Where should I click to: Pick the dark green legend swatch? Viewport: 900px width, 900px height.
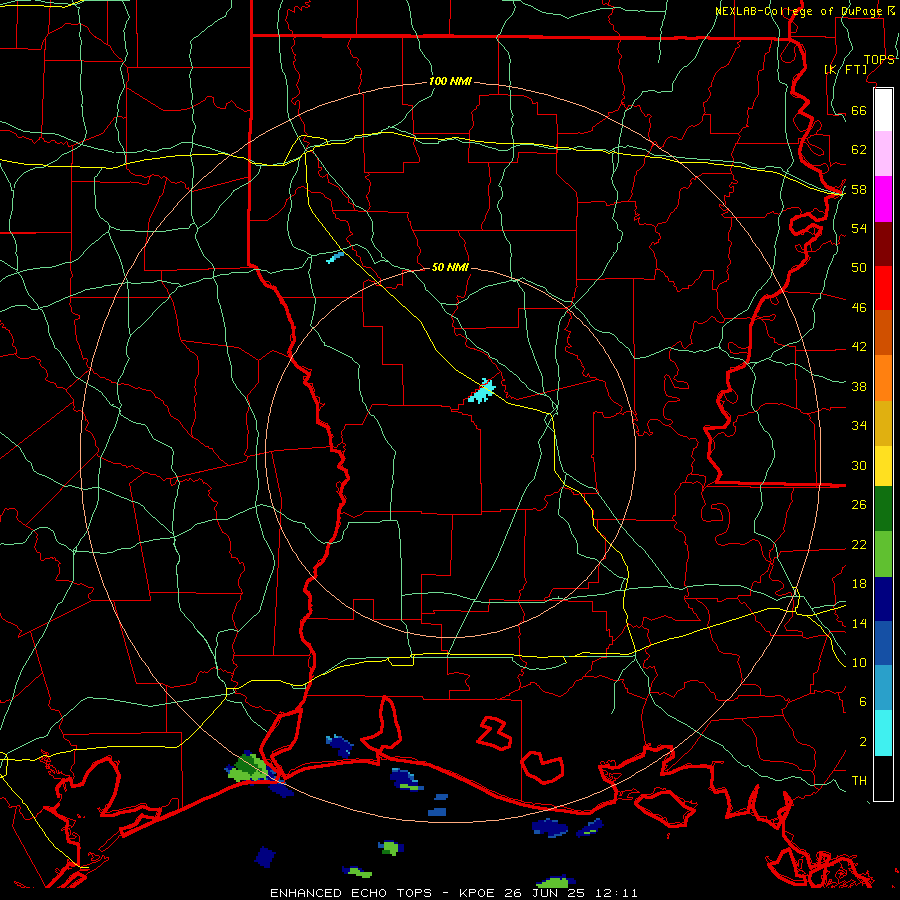click(x=883, y=509)
